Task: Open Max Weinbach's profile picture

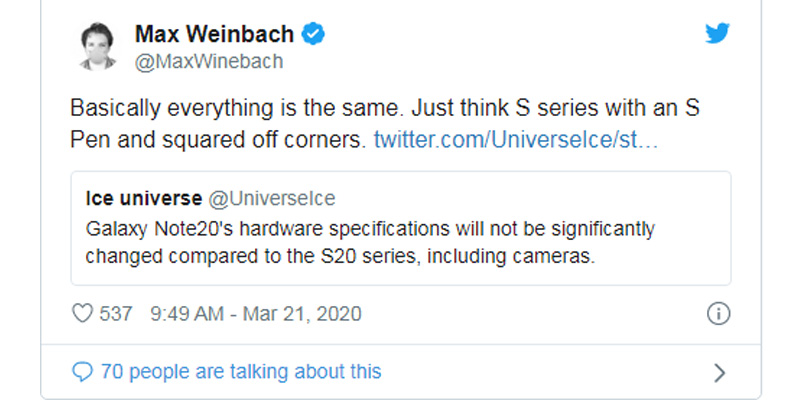Action: point(97,47)
